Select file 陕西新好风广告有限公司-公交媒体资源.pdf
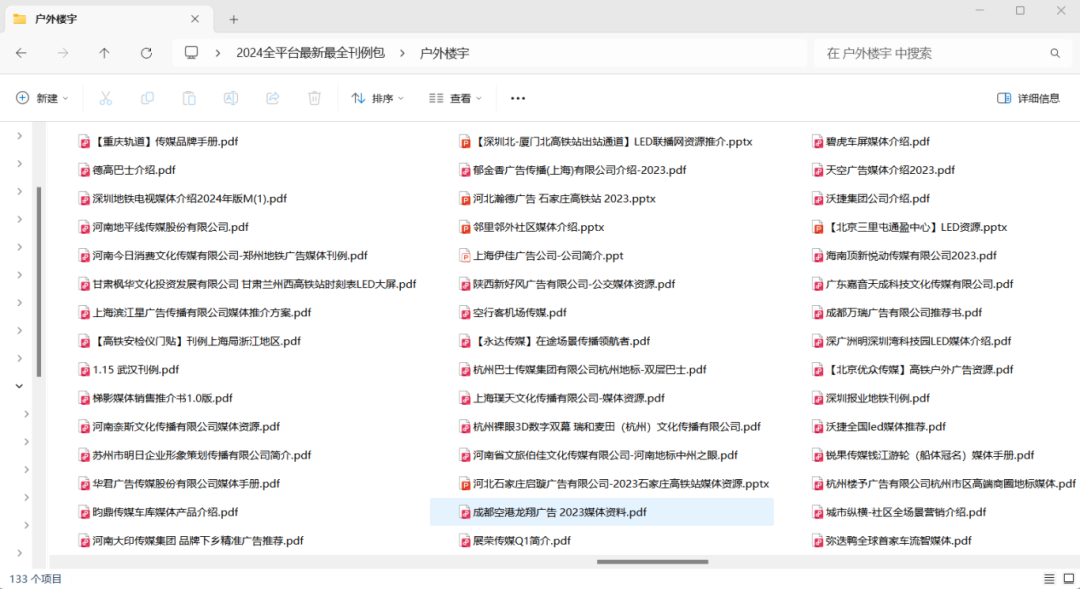The height and width of the screenshot is (589, 1080). [568, 285]
